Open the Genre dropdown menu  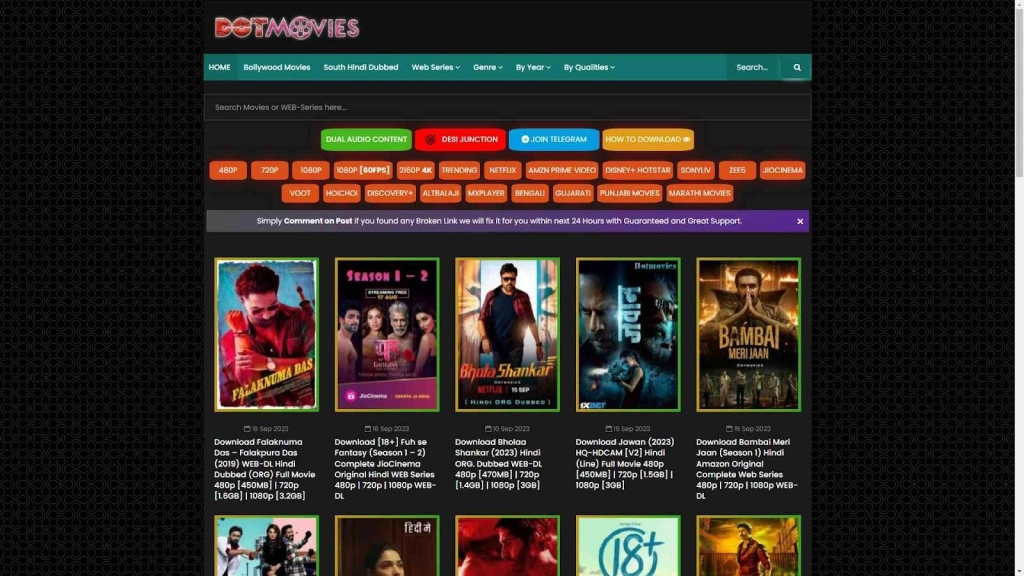click(488, 67)
